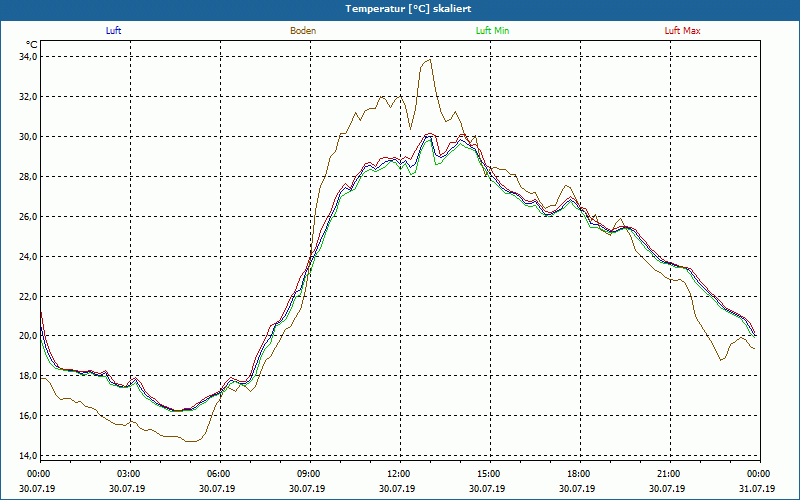This screenshot has height=500, width=800.
Task: Click the 03:00 time axis label
Action: coord(130,474)
